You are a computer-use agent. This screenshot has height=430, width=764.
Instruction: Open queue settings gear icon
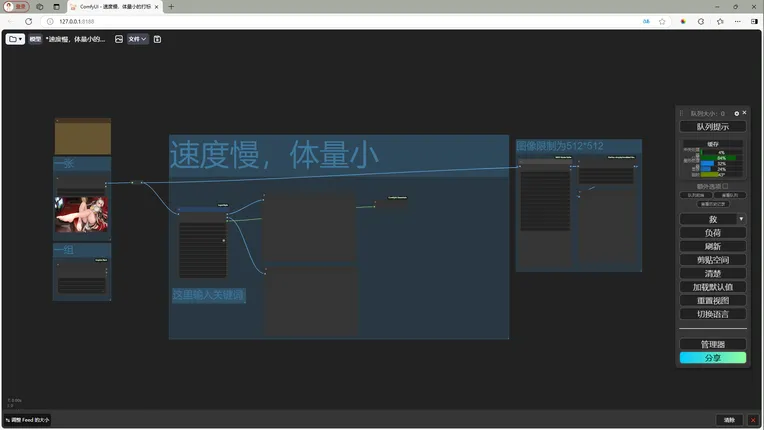click(737, 113)
